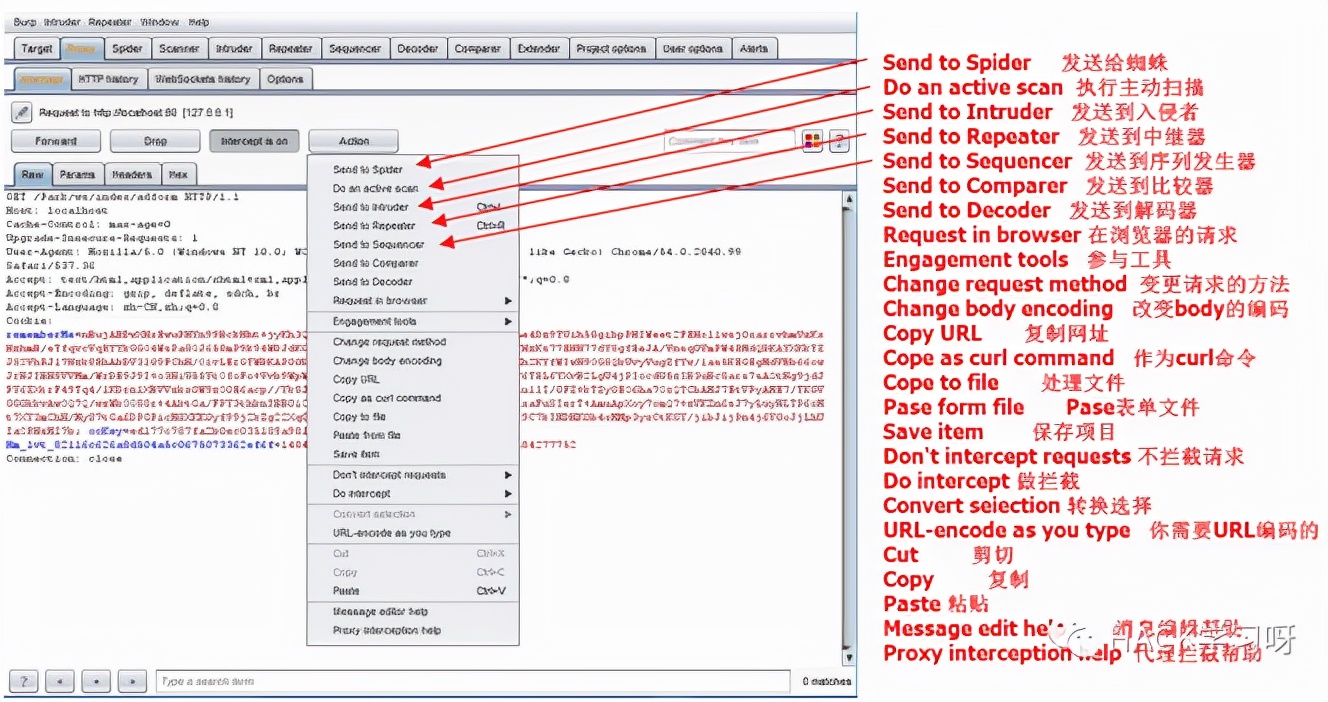1328x702 pixels.
Task: Select the Params view tab
Action: pos(76,174)
